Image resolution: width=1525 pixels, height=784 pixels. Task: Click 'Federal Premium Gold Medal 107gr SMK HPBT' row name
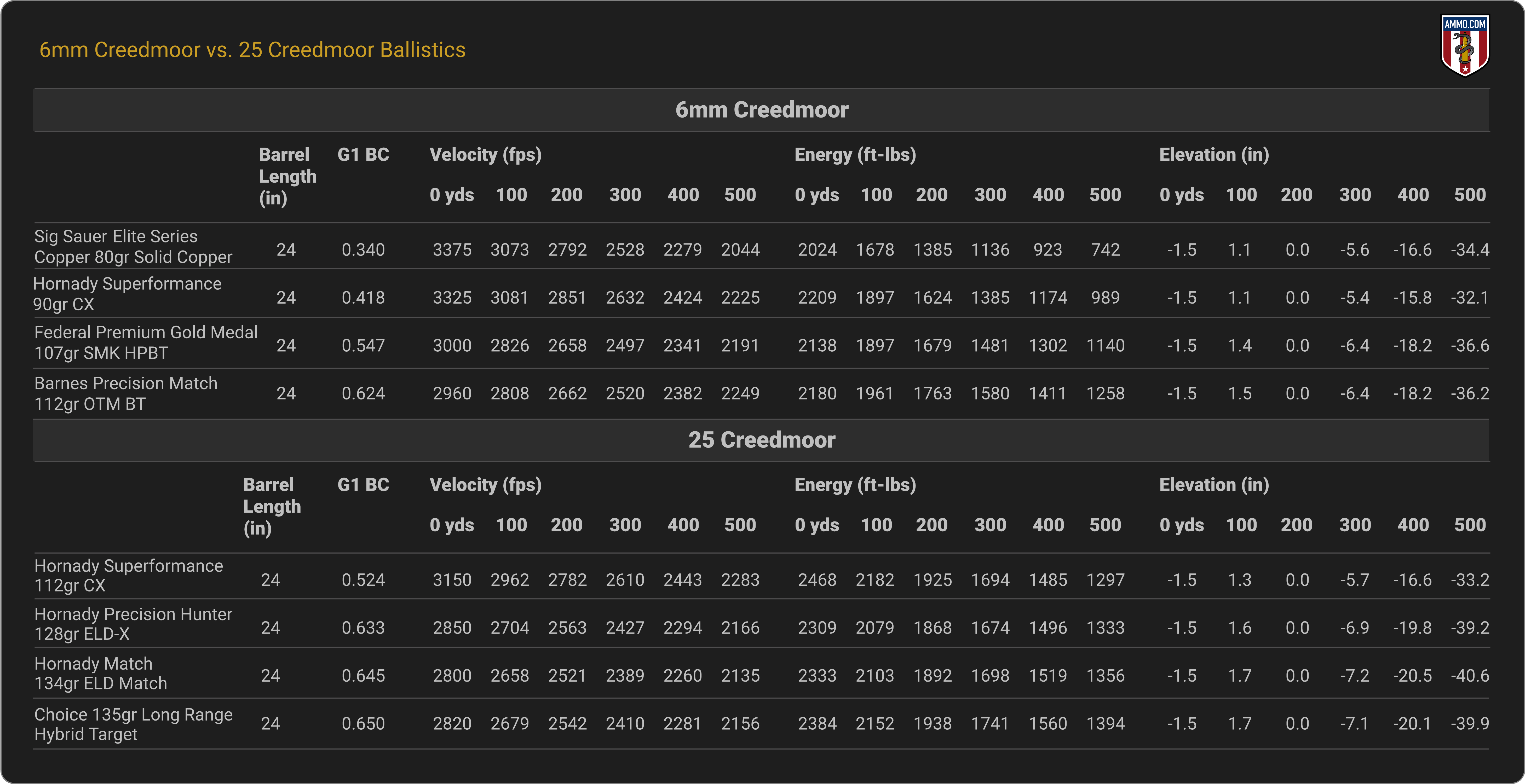point(146,342)
